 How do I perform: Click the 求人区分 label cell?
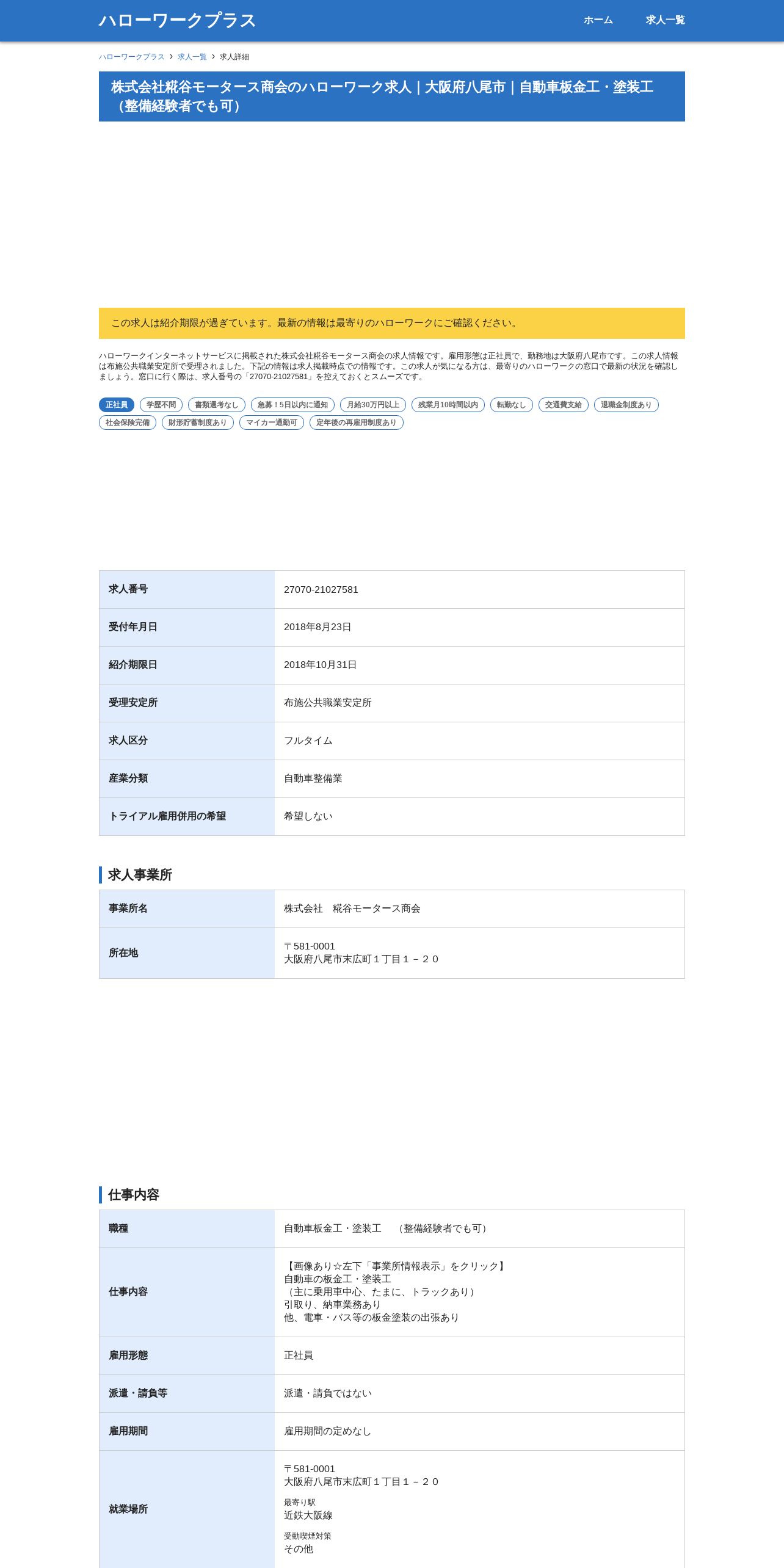click(187, 741)
